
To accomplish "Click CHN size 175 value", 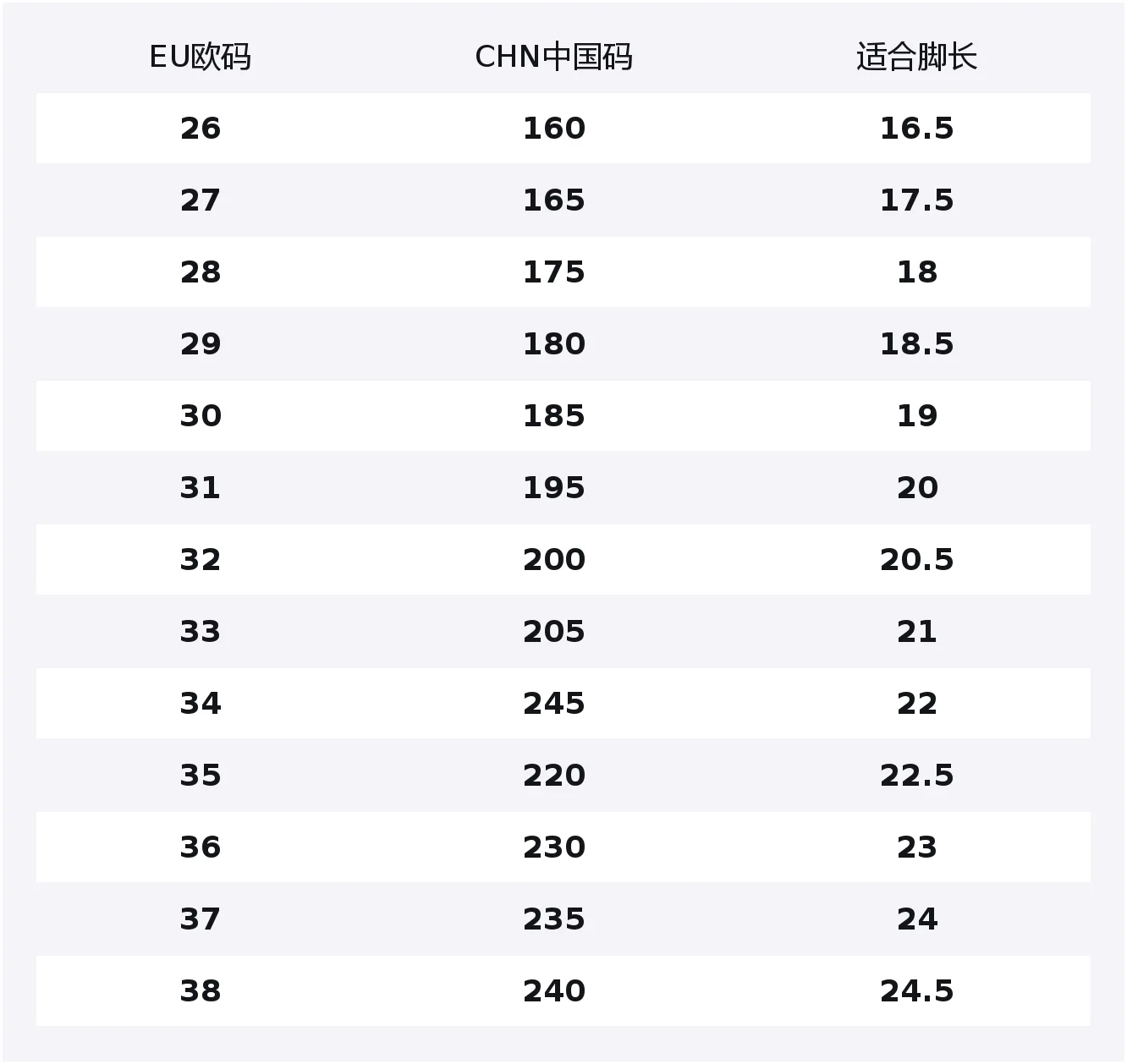I will pyautogui.click(x=554, y=272).
